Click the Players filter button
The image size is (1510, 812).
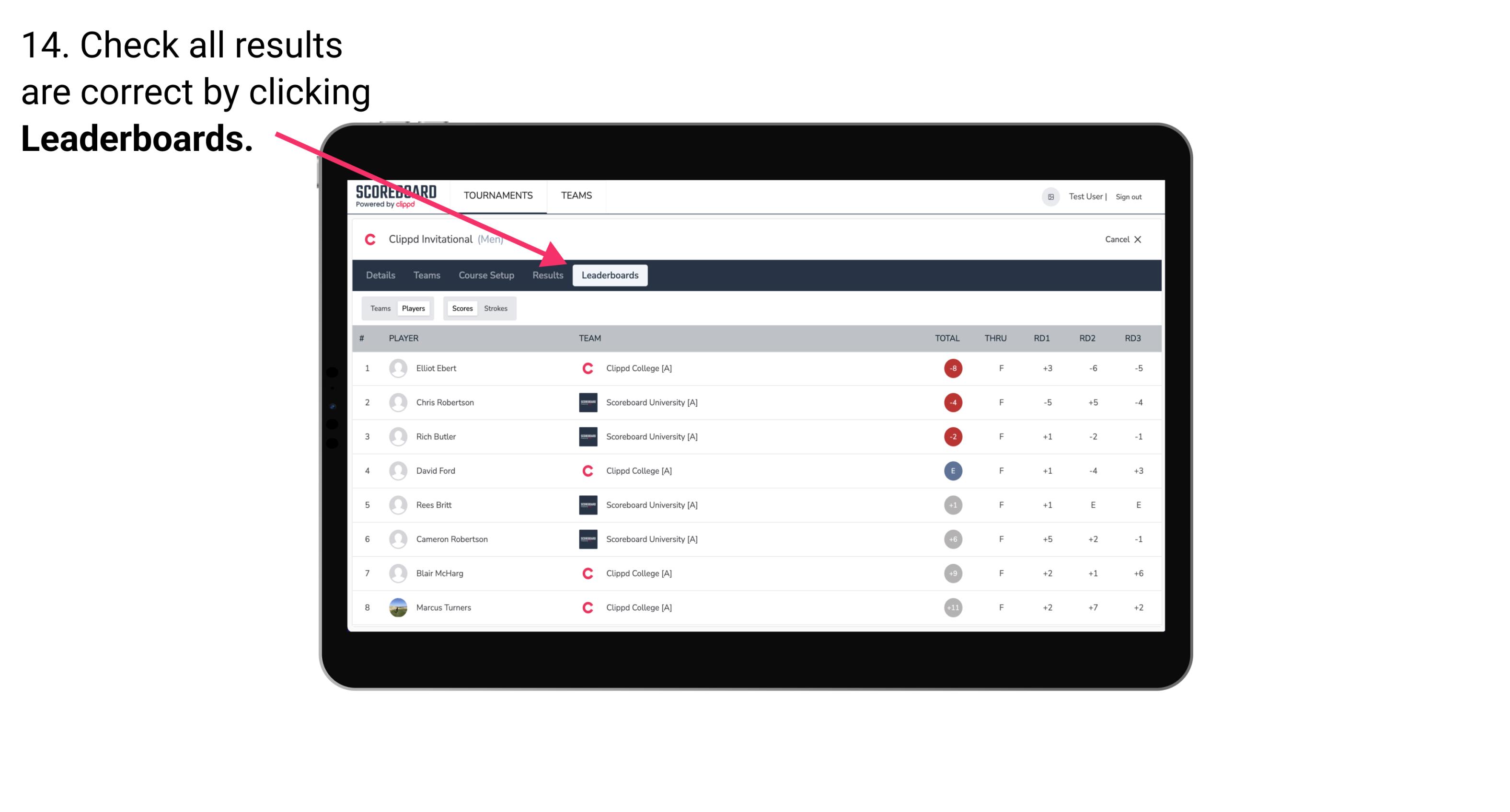coord(413,308)
